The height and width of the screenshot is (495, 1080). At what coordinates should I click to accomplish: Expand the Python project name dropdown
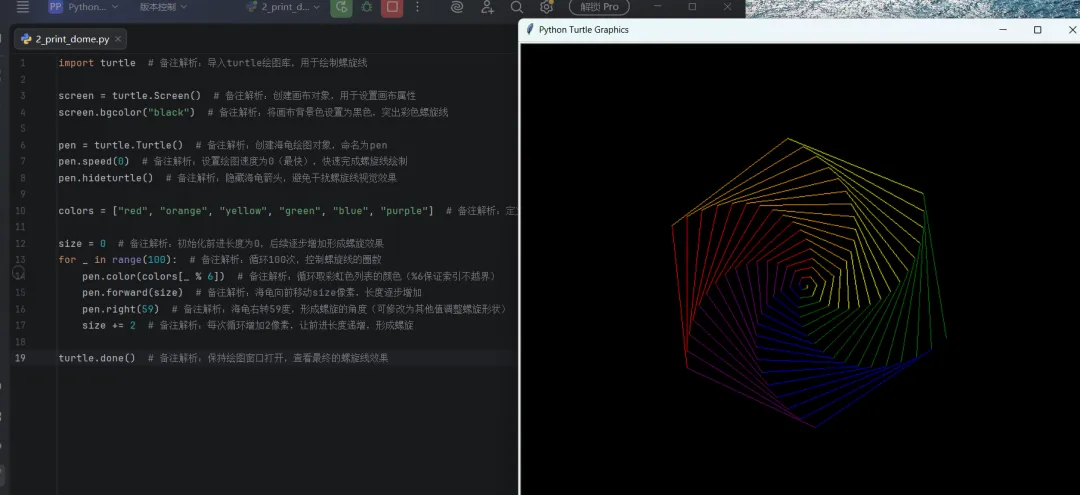93,7
